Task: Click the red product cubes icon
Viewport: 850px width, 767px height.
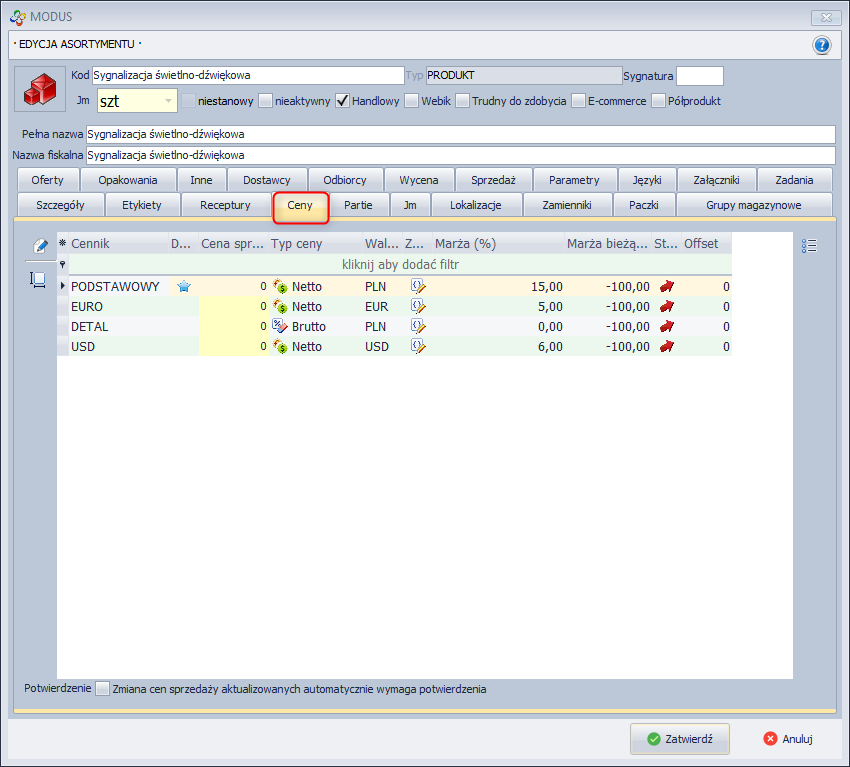Action: (39, 91)
